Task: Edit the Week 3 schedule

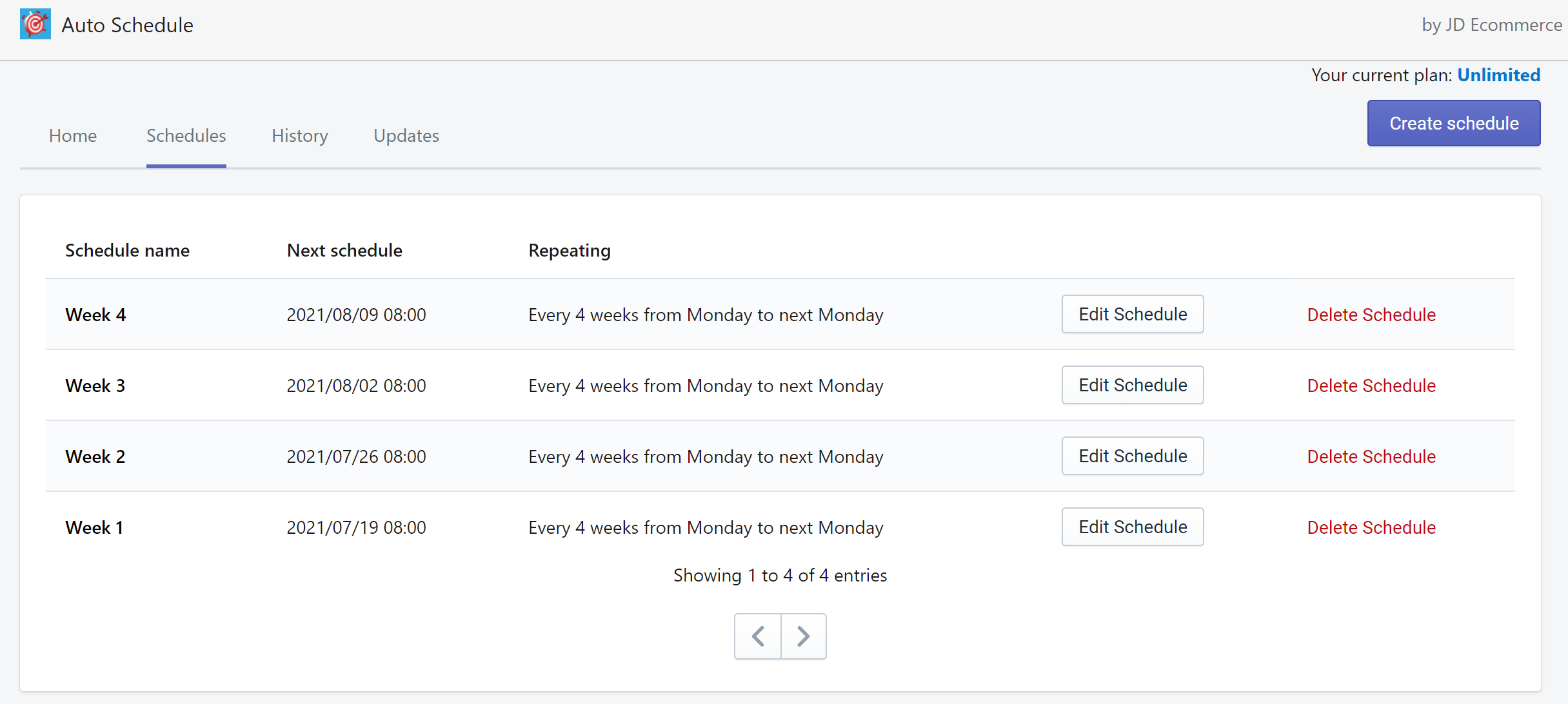Action: [x=1133, y=386]
